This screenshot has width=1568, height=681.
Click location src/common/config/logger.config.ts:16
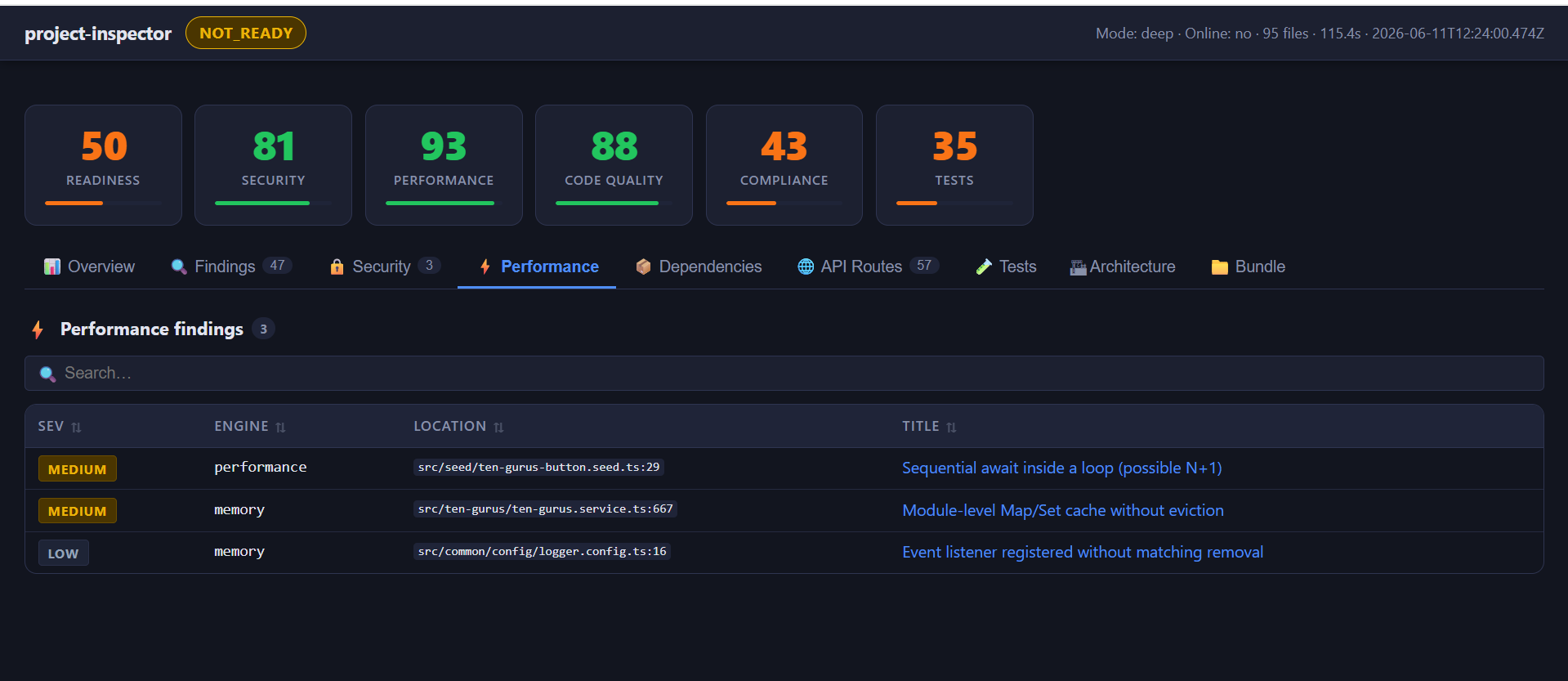click(x=542, y=551)
